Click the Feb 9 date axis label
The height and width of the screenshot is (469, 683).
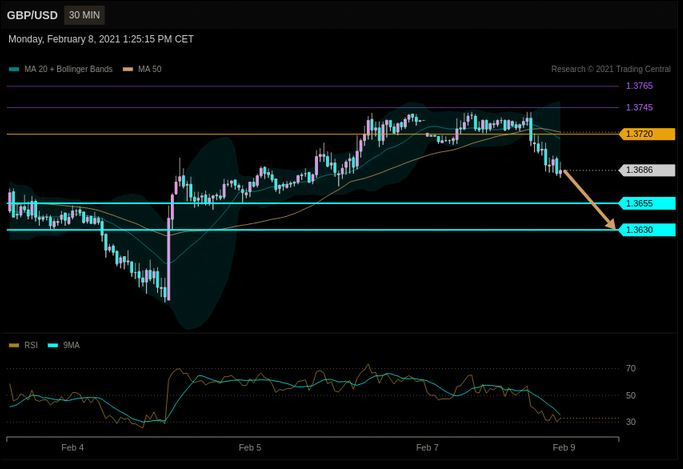tap(564, 448)
